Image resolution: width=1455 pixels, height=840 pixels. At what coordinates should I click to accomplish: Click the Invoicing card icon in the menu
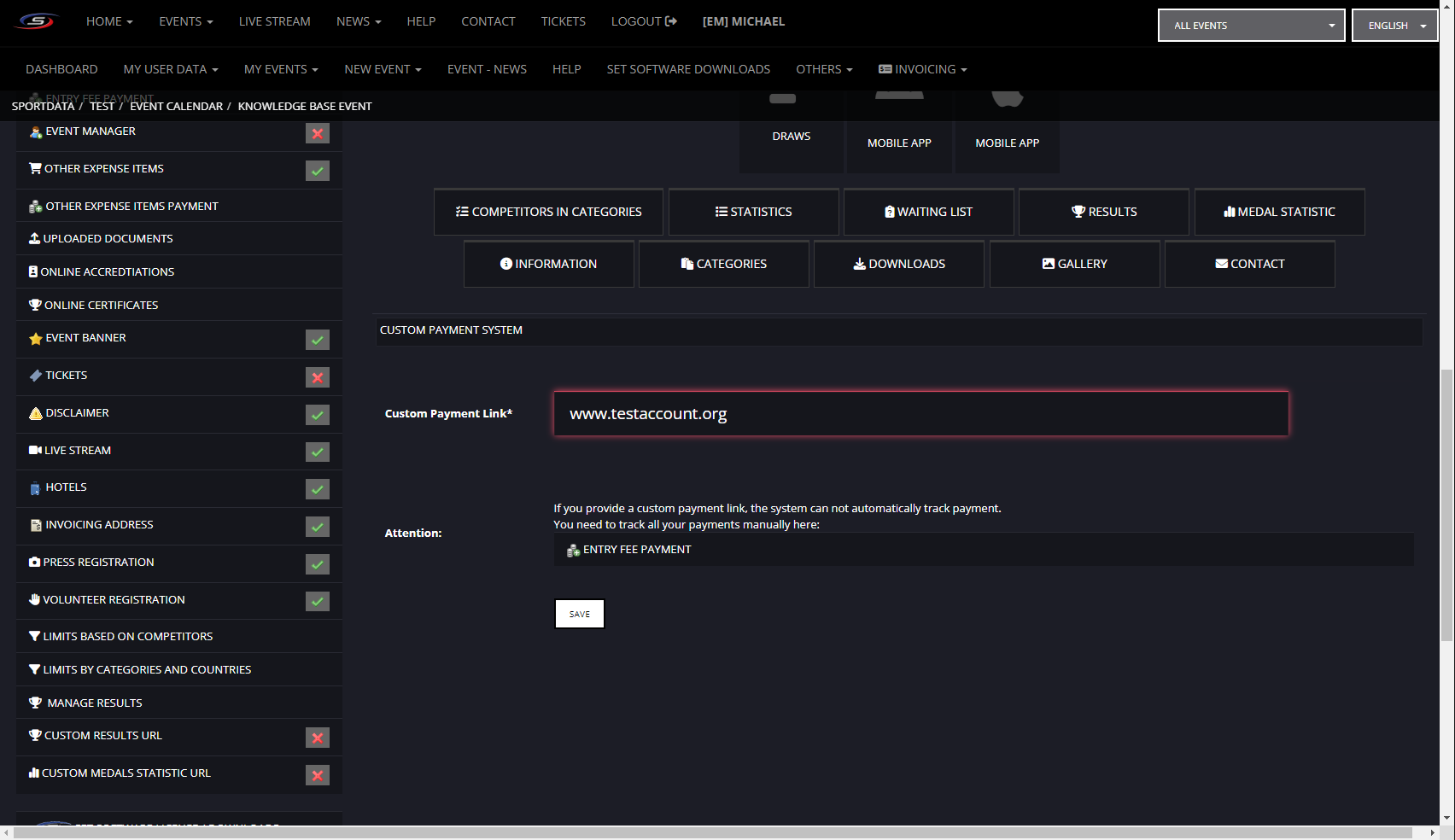[885, 69]
